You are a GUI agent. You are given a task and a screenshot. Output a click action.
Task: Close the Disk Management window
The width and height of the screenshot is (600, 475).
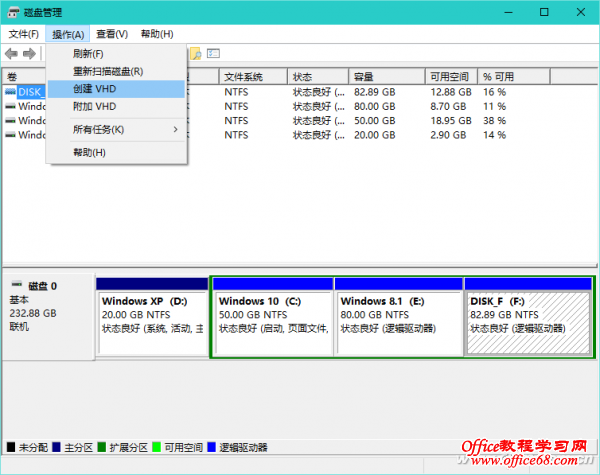[580, 12]
